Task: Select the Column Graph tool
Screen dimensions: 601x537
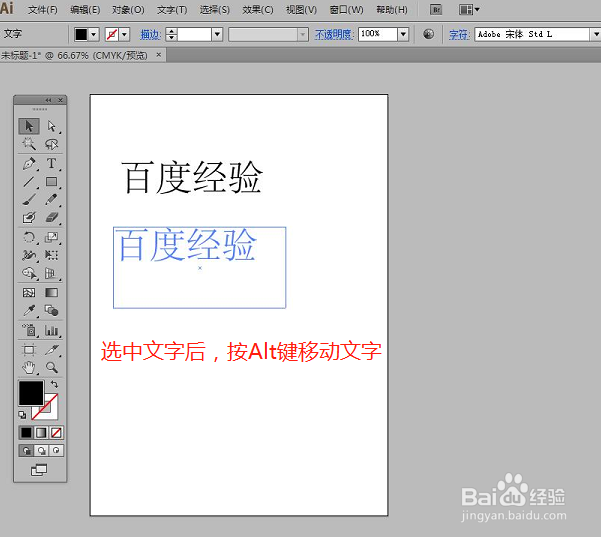Action: coord(51,330)
